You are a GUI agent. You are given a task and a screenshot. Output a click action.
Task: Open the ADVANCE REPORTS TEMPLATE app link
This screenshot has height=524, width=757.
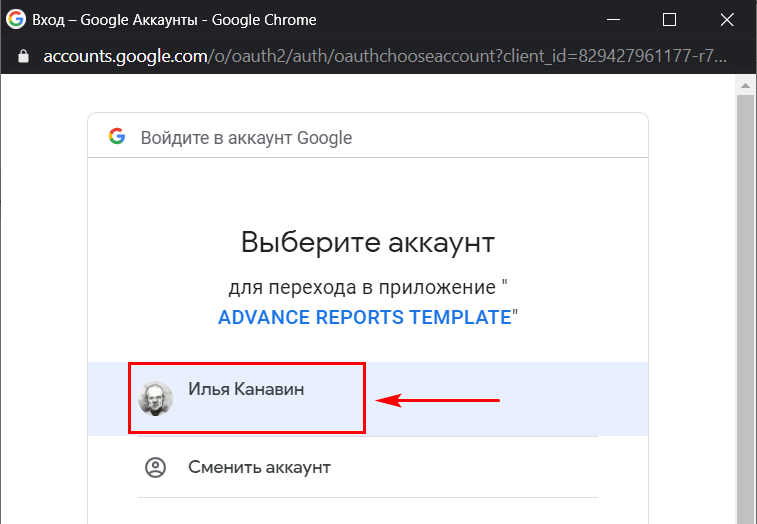pos(364,317)
